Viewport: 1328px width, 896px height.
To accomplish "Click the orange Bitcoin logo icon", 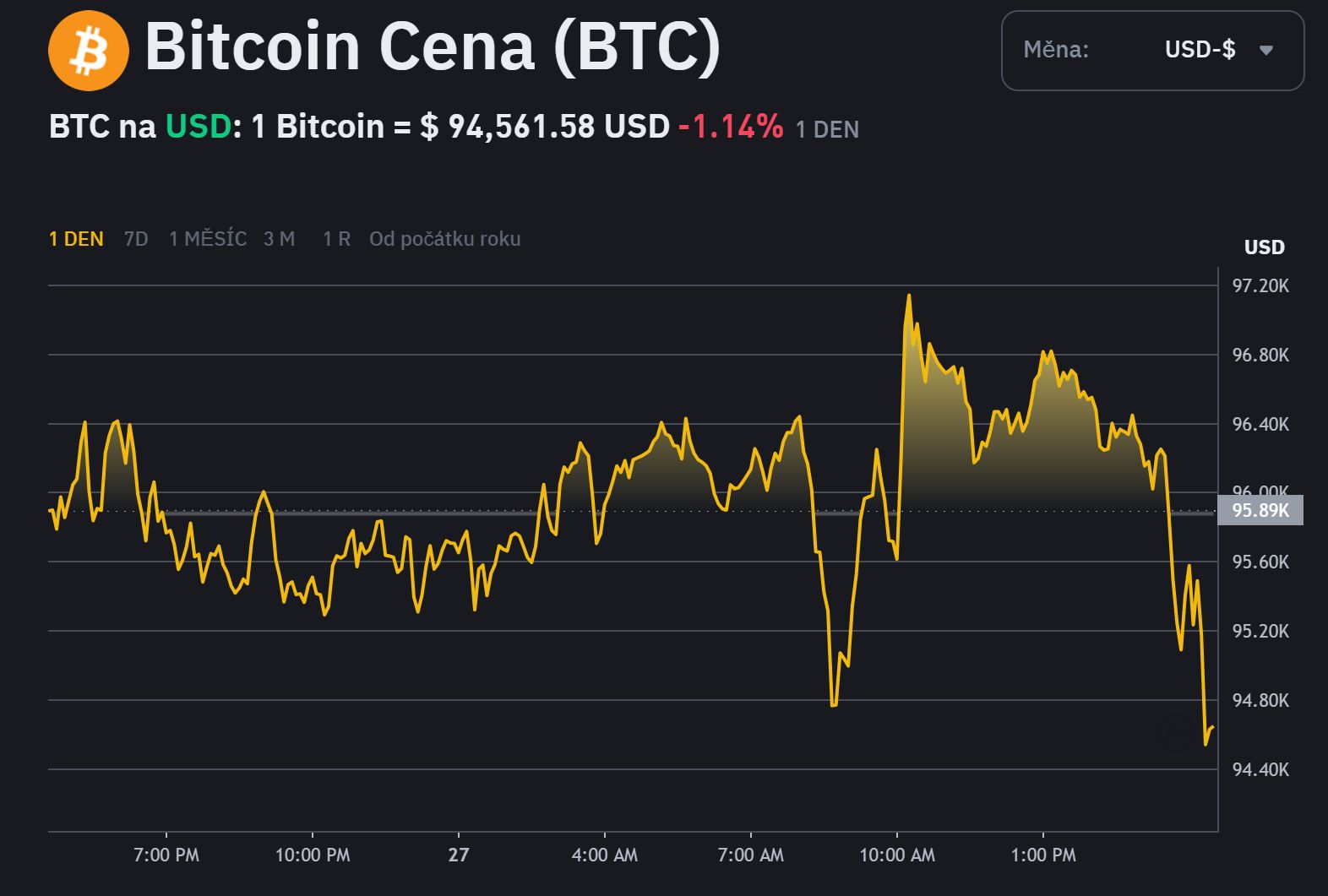I will click(89, 51).
